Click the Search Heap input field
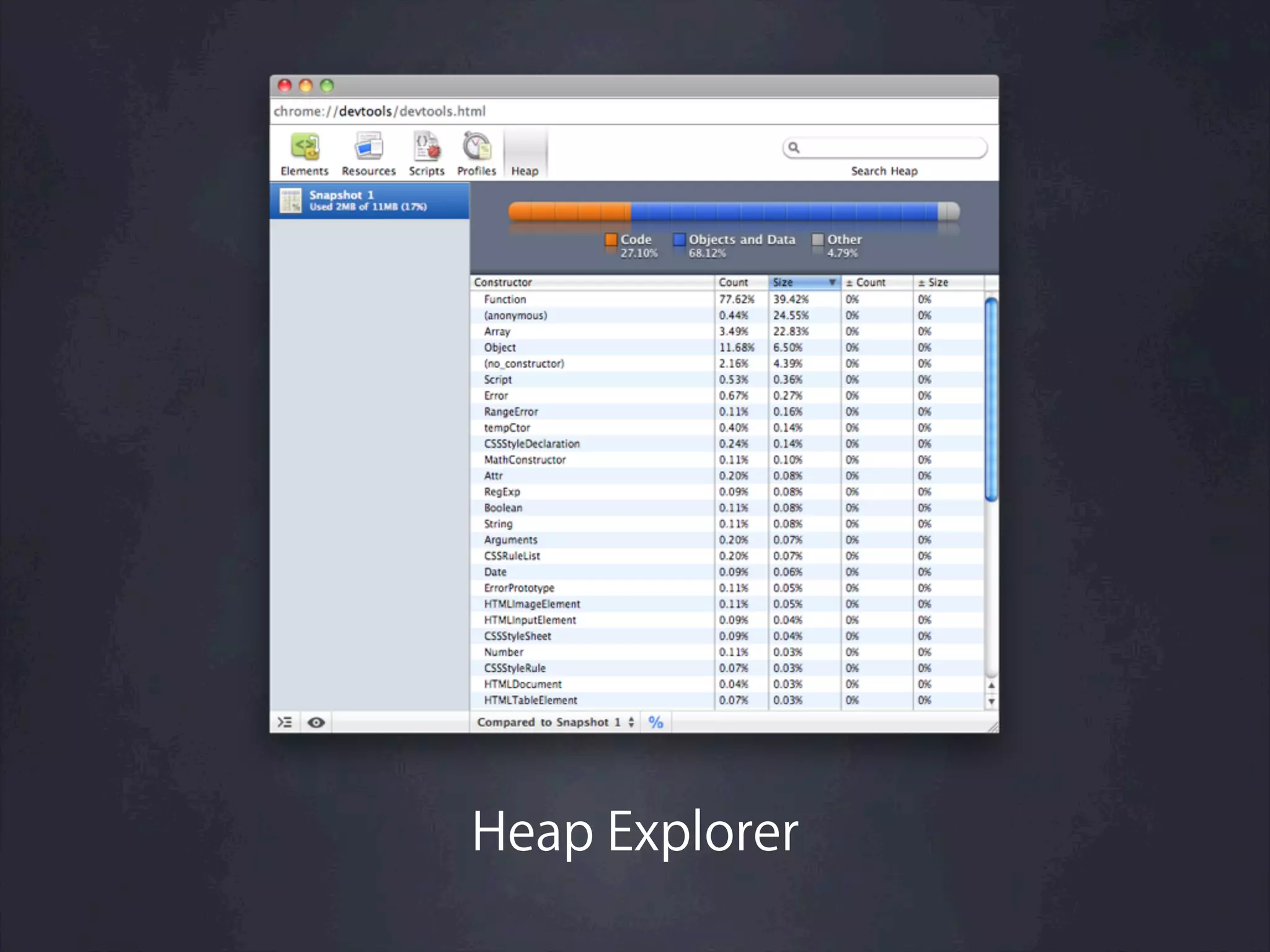 coord(885,148)
